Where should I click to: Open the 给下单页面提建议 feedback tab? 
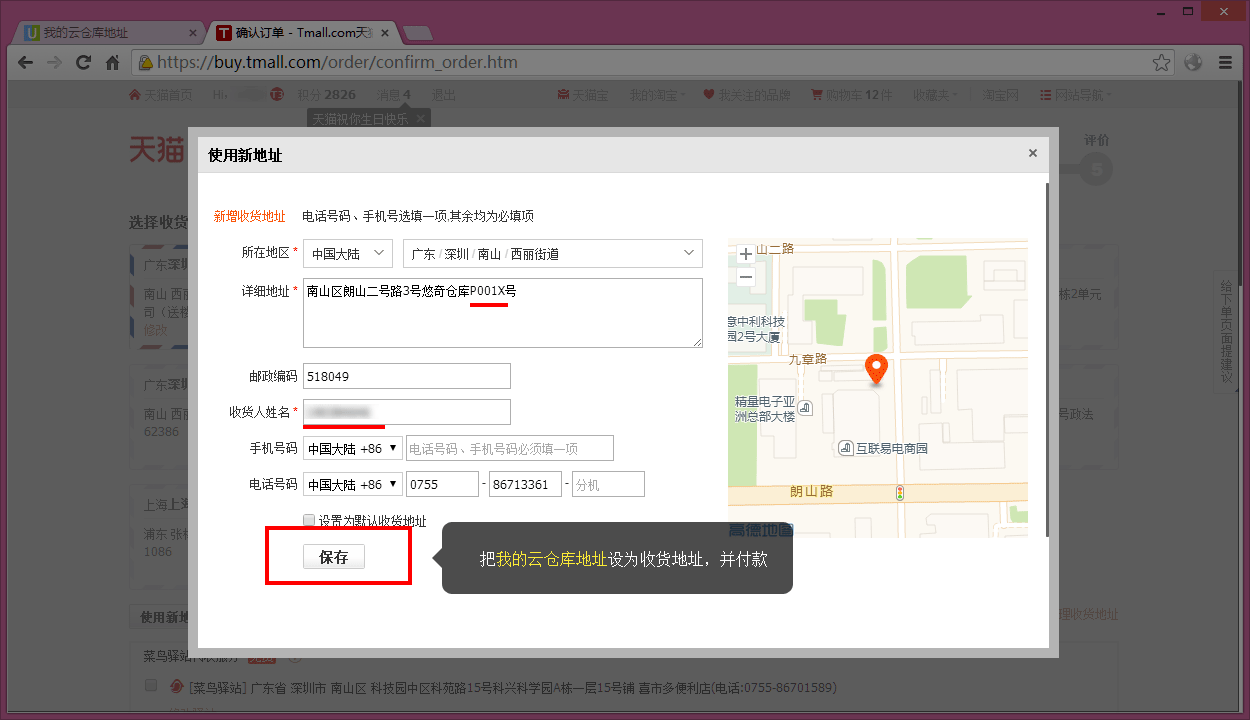1226,334
